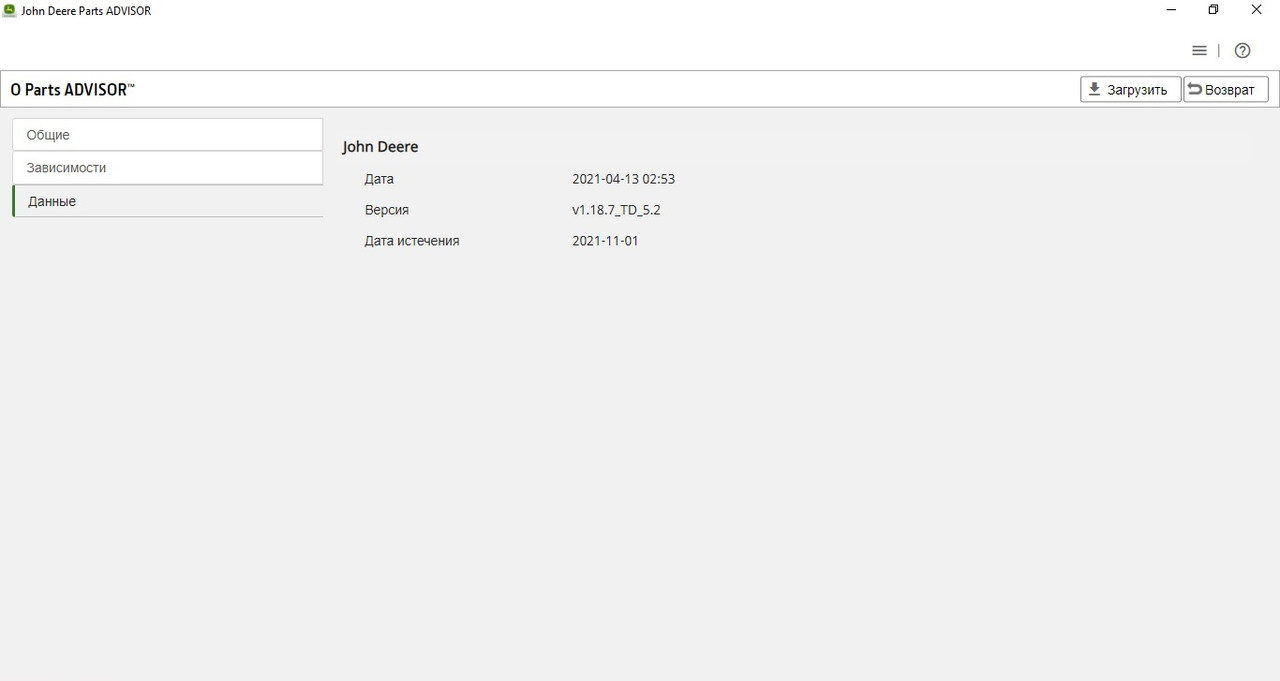Open the hamburger menu icon
This screenshot has width=1280, height=681.
tap(1199, 51)
